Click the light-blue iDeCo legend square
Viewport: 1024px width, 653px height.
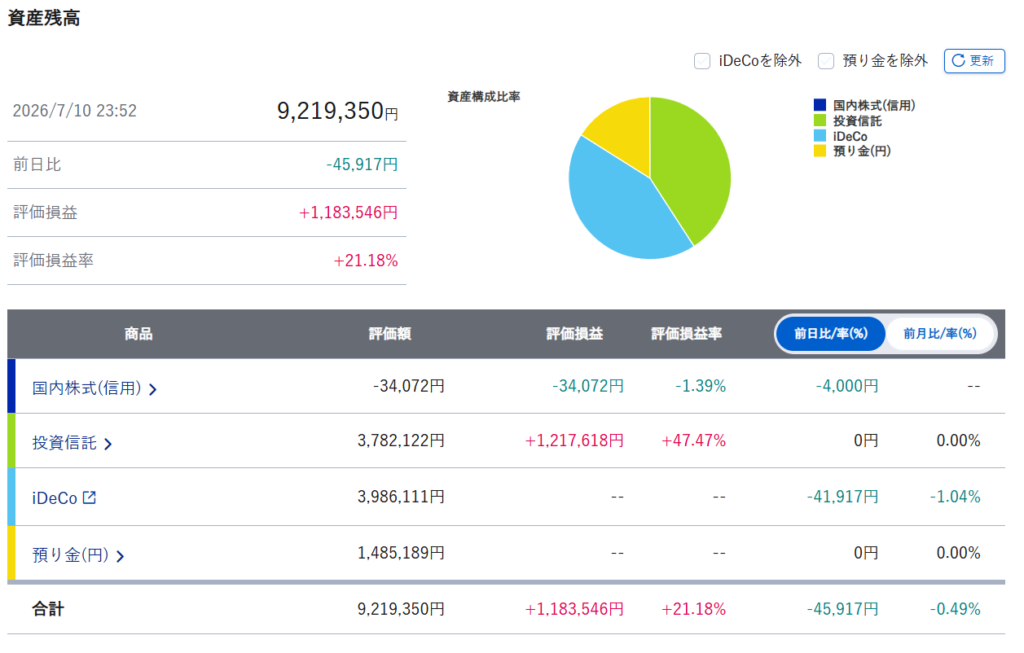(x=820, y=136)
